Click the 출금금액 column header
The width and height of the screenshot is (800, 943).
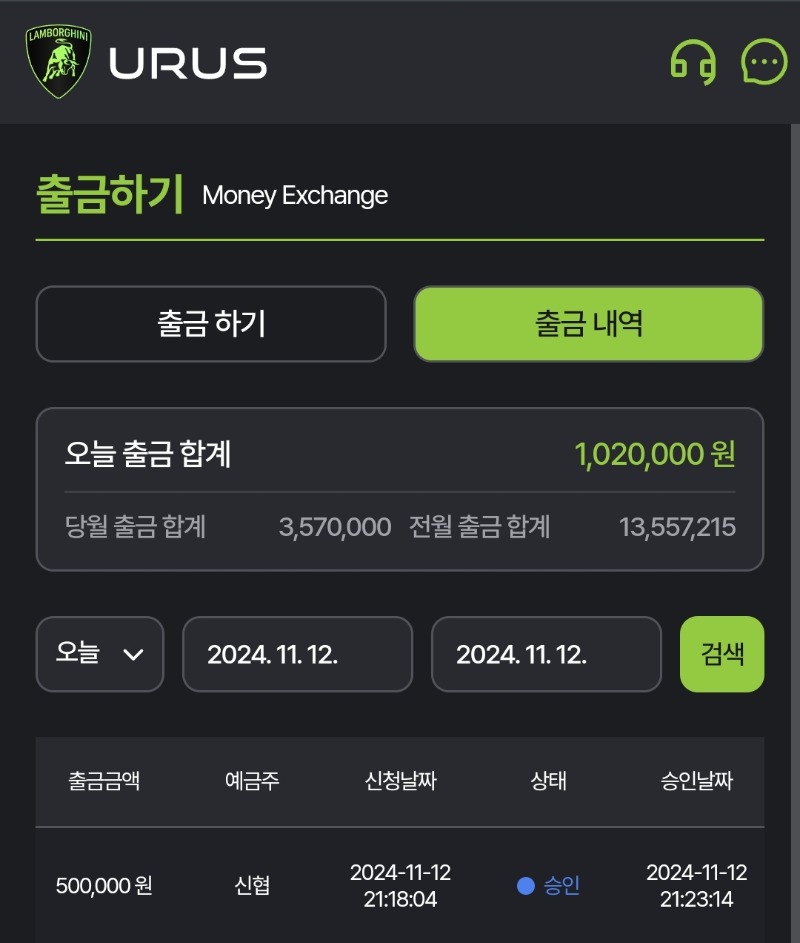[104, 781]
